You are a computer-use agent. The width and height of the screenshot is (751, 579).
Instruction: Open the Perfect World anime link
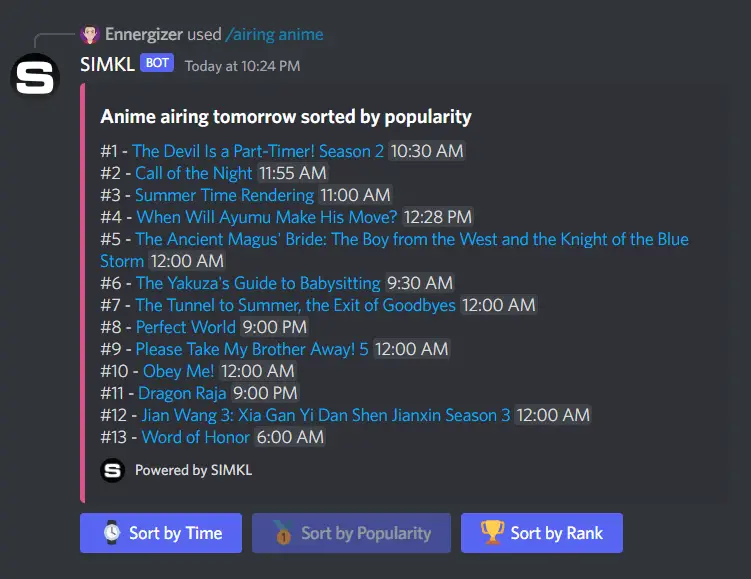pos(186,328)
